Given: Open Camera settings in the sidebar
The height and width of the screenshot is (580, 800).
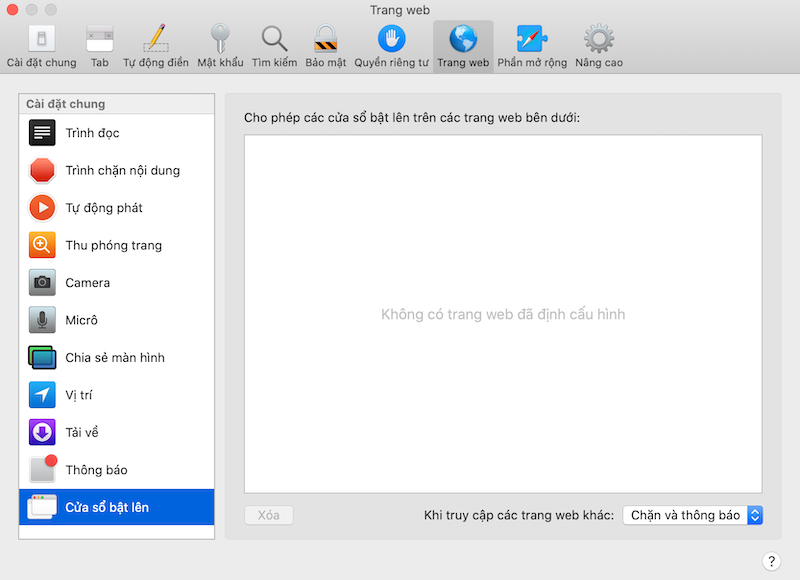Looking at the screenshot, I should point(117,283).
